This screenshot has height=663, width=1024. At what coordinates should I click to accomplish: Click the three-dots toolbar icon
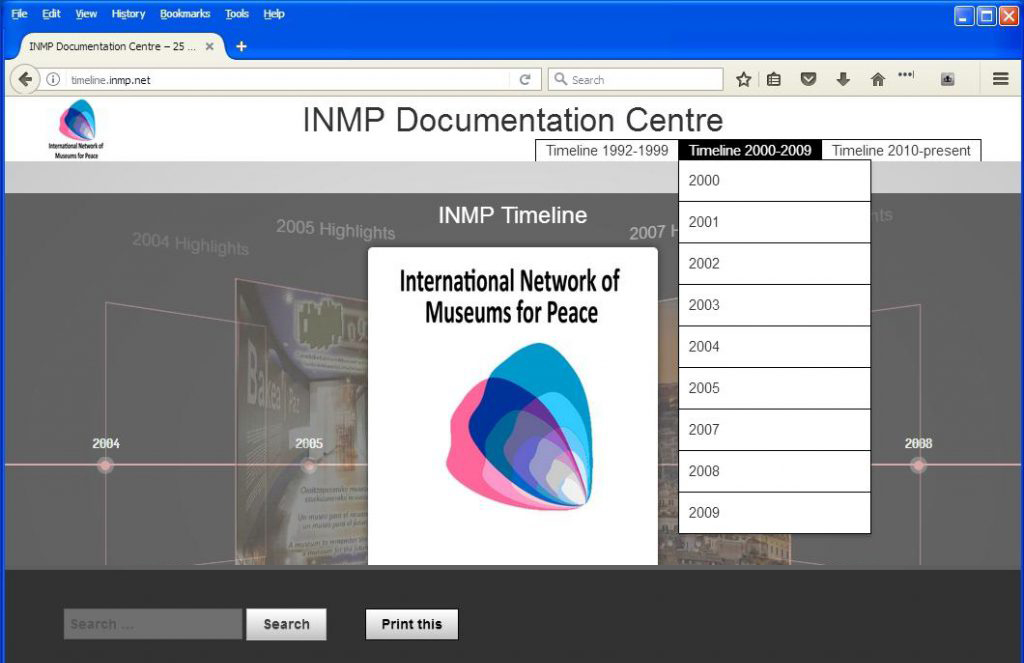[x=906, y=74]
